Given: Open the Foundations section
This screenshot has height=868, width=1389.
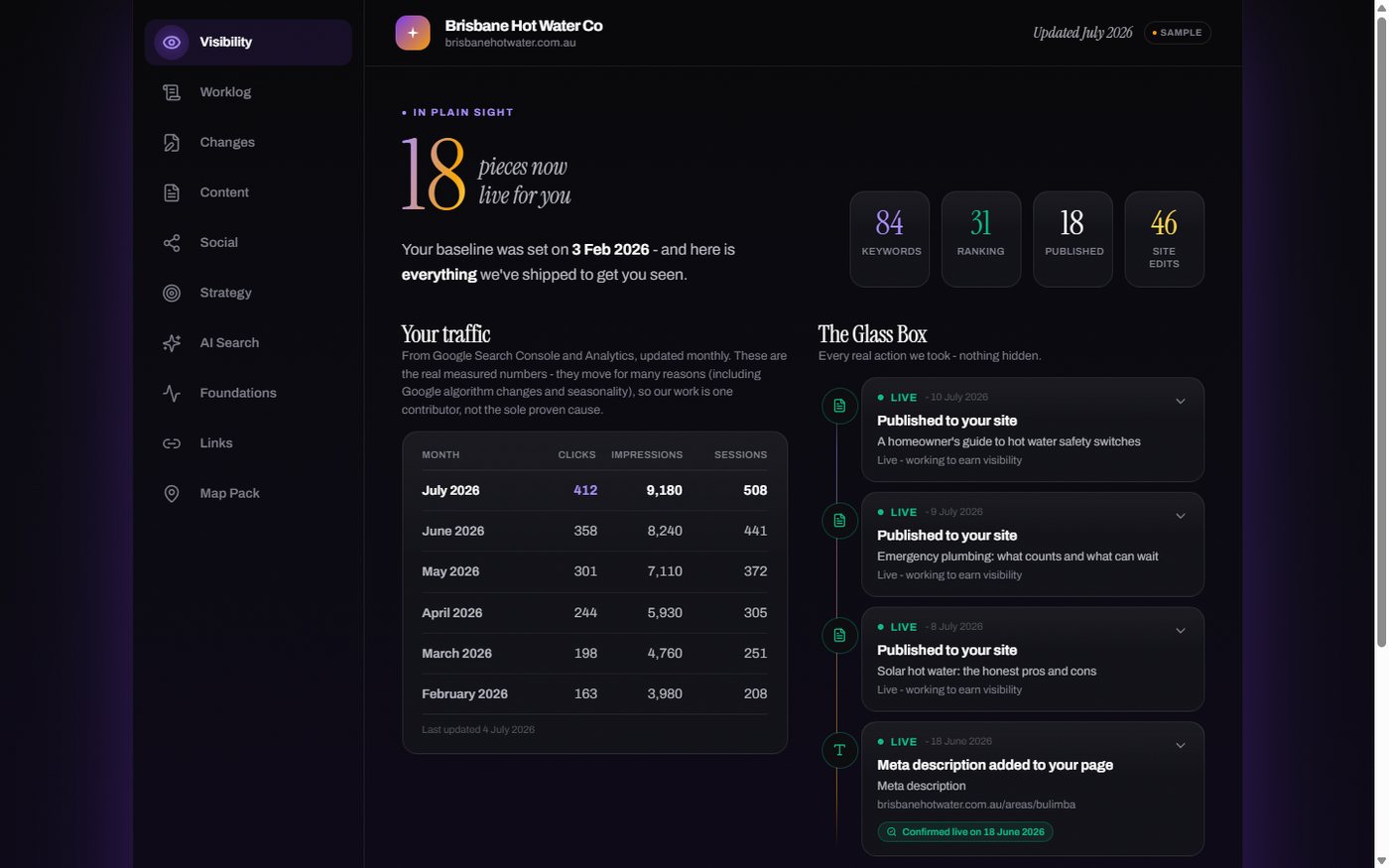Looking at the screenshot, I should (x=248, y=393).
